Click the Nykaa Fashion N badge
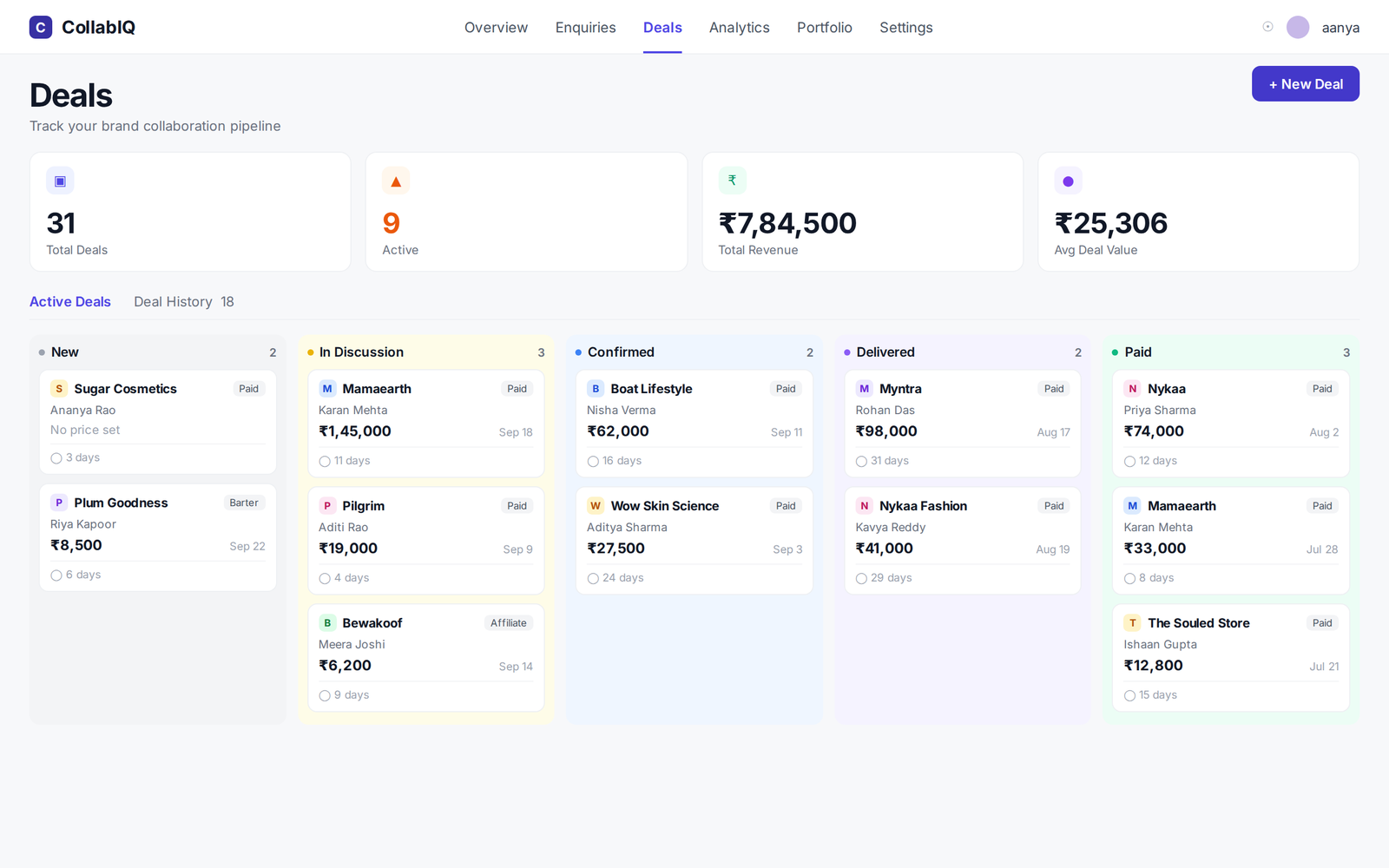 (x=865, y=506)
